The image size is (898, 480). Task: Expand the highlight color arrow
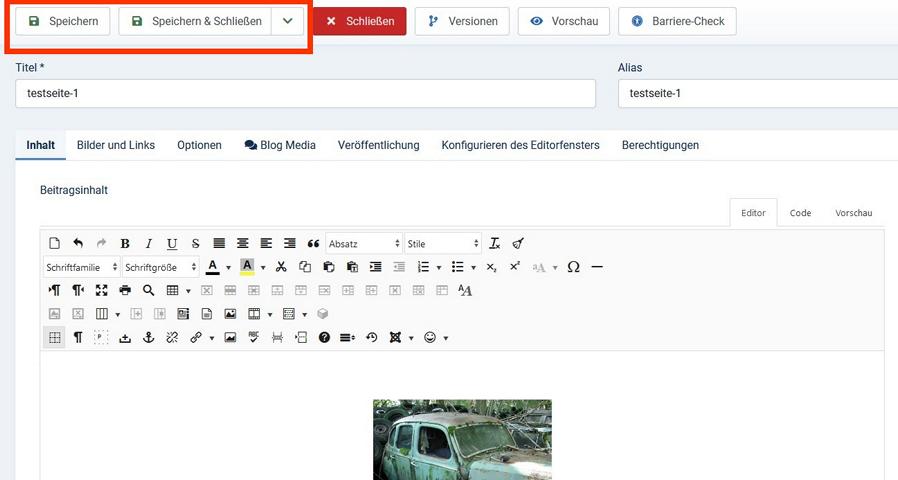point(263,267)
